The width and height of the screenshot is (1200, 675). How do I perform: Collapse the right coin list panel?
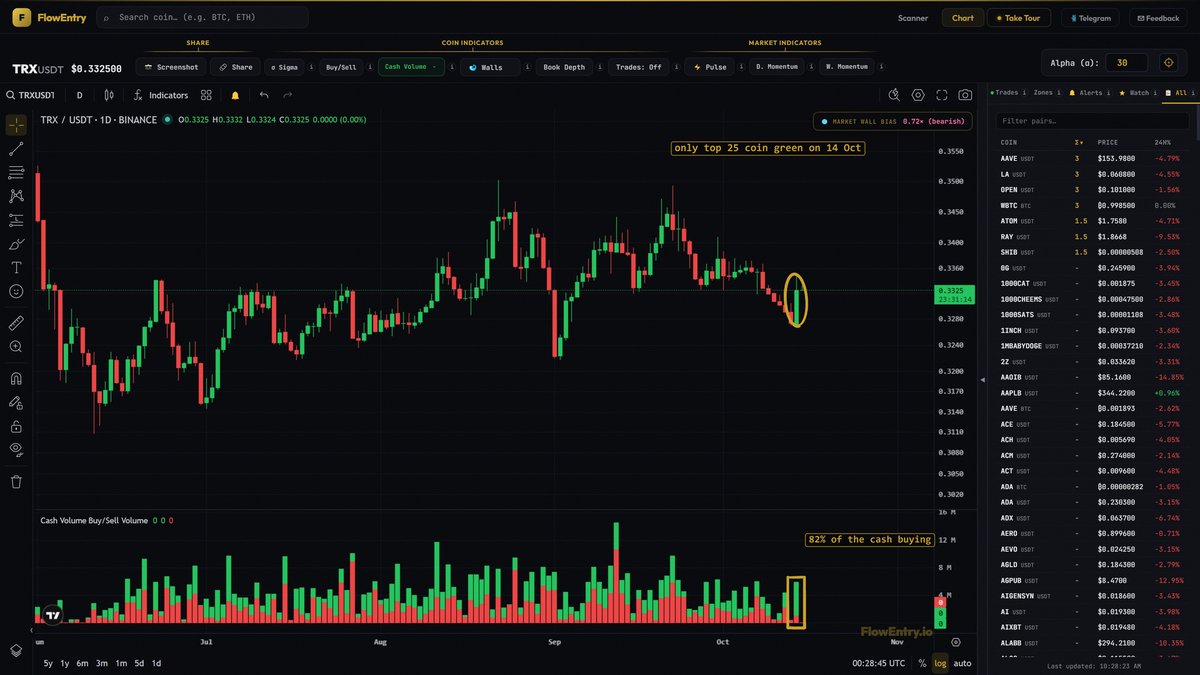(982, 379)
